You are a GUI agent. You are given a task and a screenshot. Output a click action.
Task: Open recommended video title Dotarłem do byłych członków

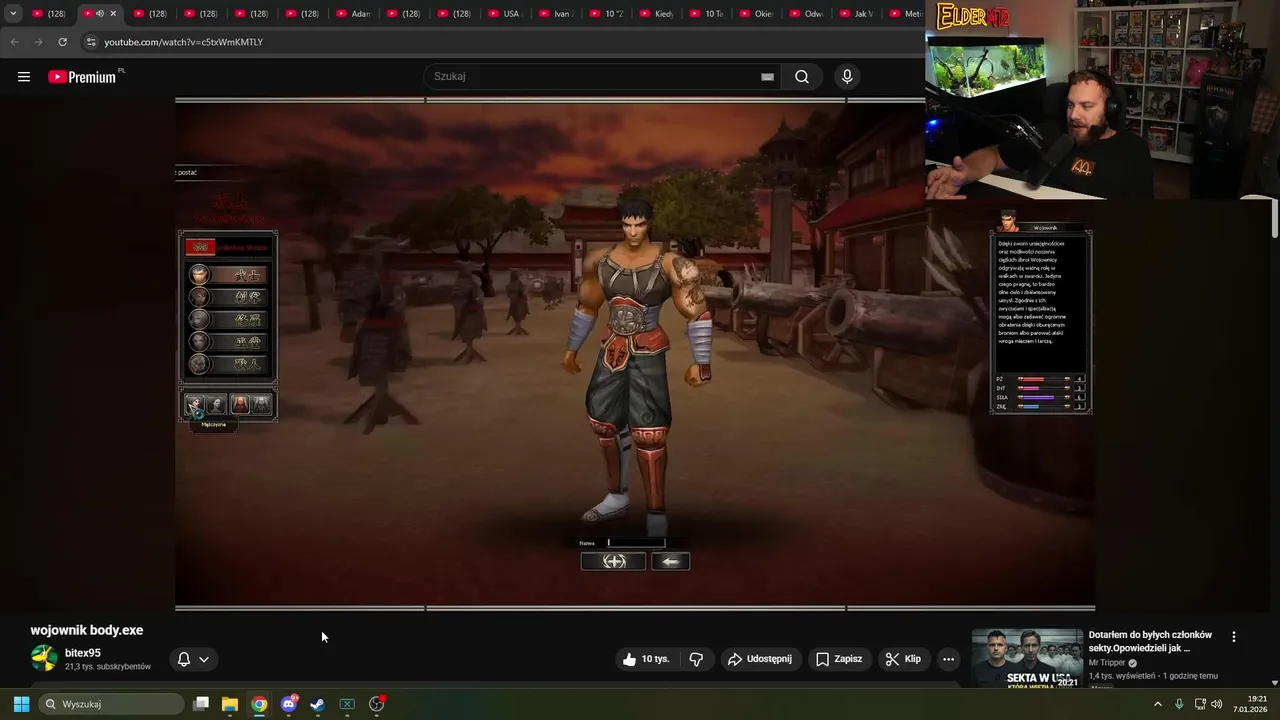(1150, 641)
